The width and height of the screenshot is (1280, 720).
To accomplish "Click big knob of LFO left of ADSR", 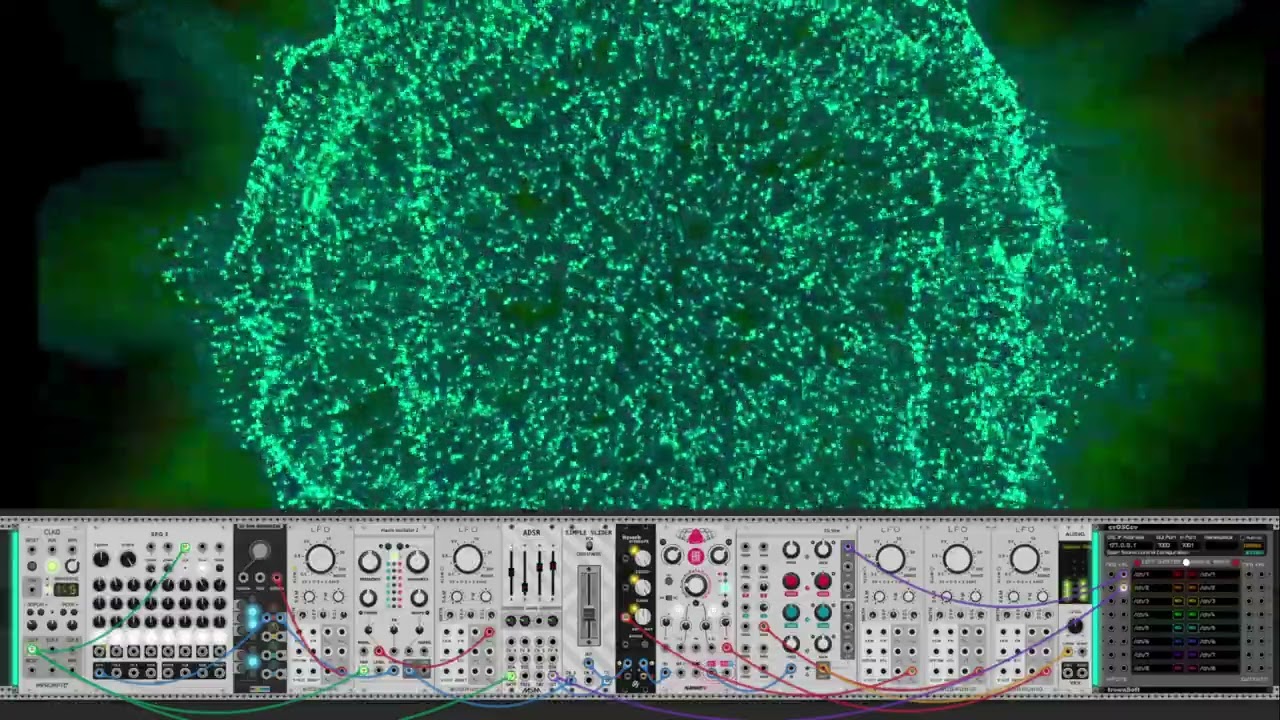I will [468, 558].
